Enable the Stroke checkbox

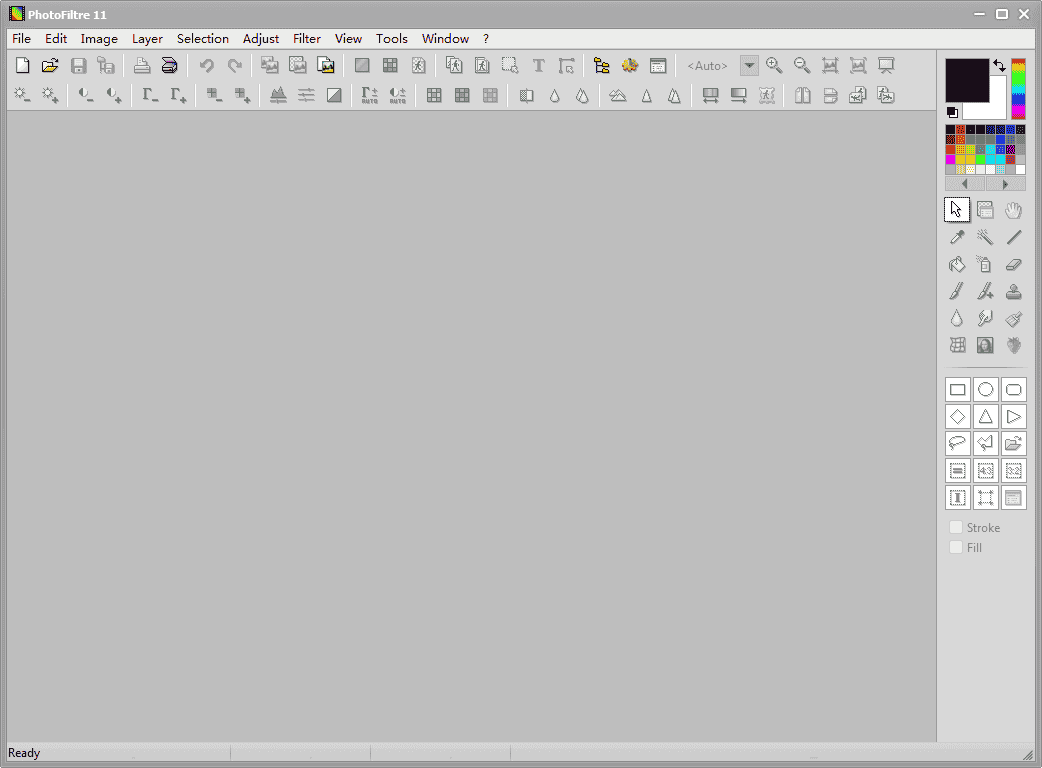[x=956, y=527]
